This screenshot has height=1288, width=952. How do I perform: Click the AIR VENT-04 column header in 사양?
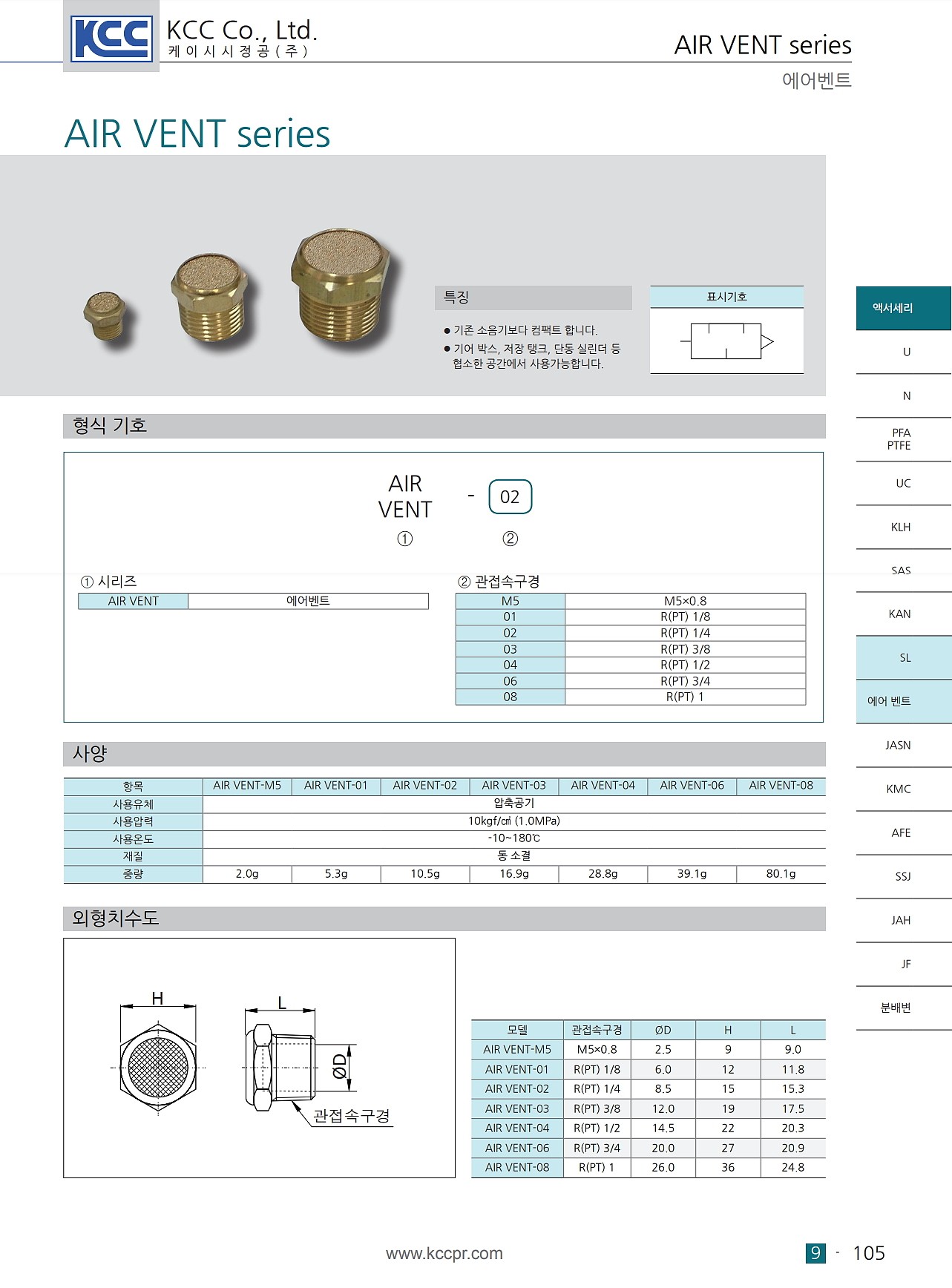point(603,786)
